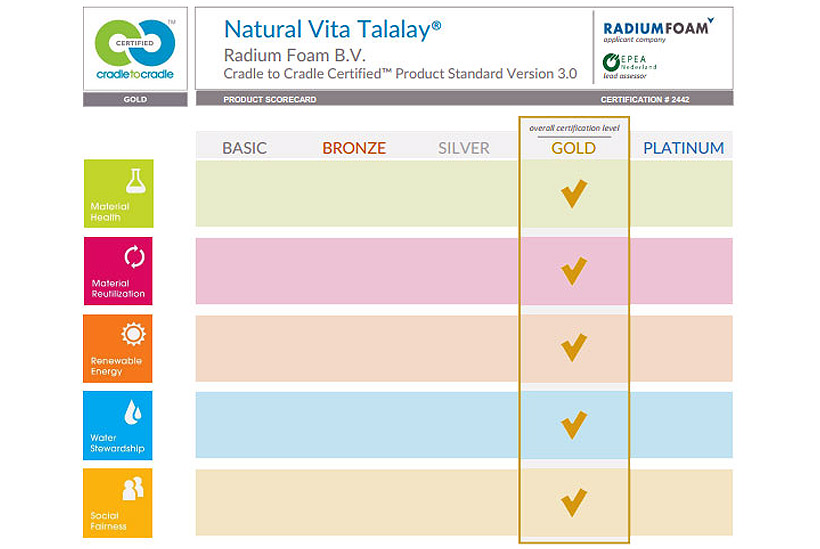This screenshot has height=549, width=820.
Task: Select the SILVER level column header
Action: click(x=464, y=148)
